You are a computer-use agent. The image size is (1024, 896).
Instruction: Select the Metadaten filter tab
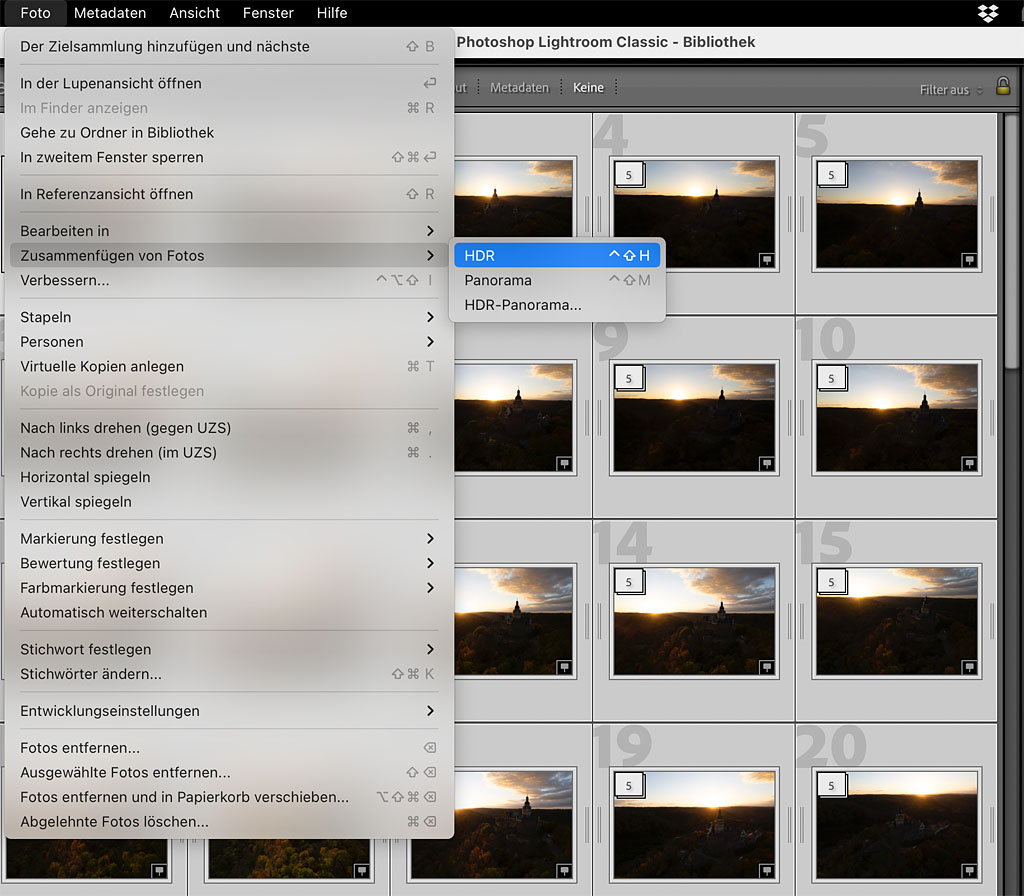(519, 88)
